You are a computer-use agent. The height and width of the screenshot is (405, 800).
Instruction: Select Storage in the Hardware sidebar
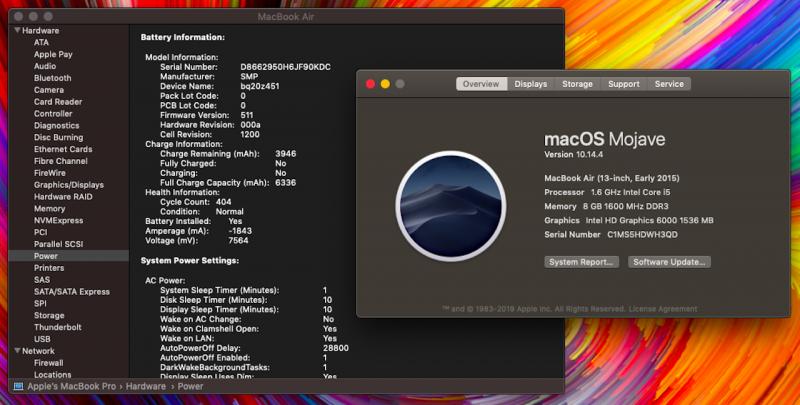[49, 315]
